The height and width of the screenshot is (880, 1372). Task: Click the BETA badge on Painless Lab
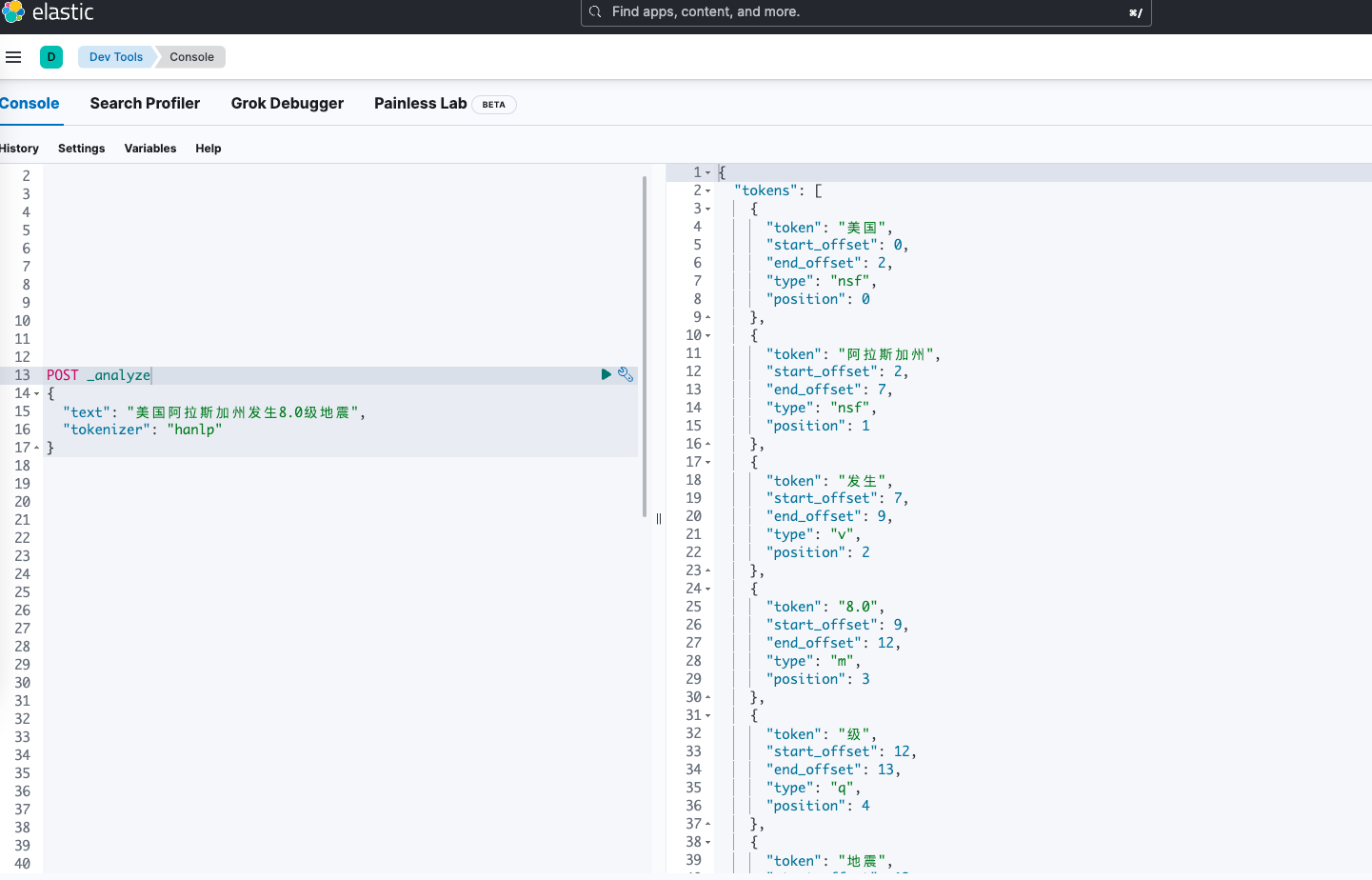(493, 105)
